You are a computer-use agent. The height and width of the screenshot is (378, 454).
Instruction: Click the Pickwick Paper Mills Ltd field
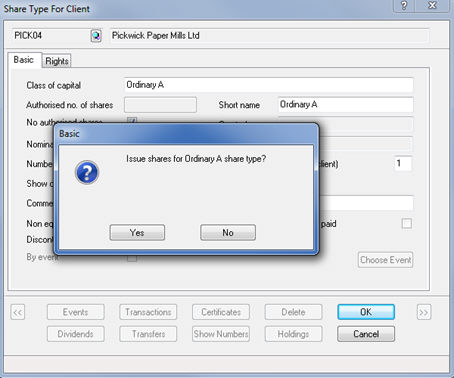pos(269,36)
